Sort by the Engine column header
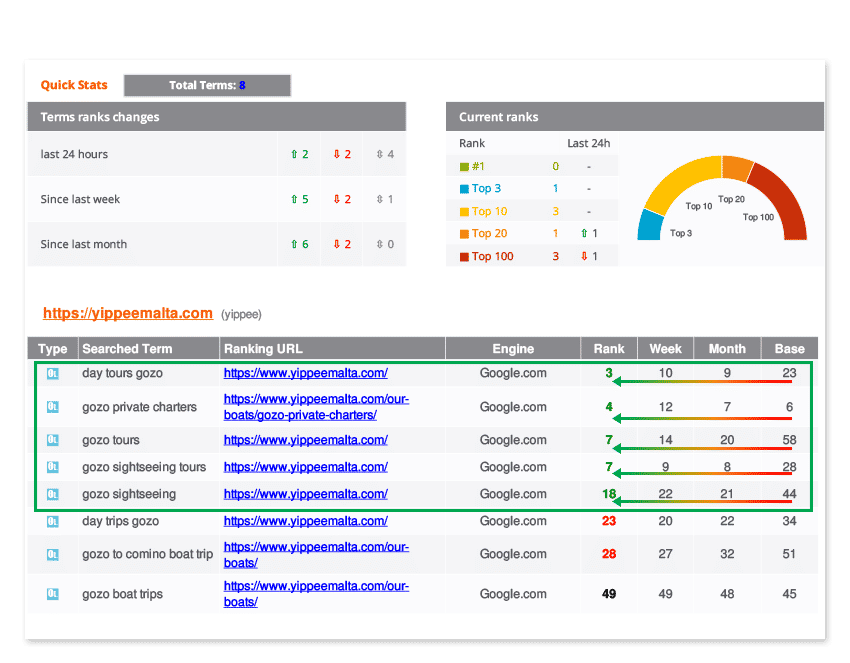The image size is (850, 663). 513,349
